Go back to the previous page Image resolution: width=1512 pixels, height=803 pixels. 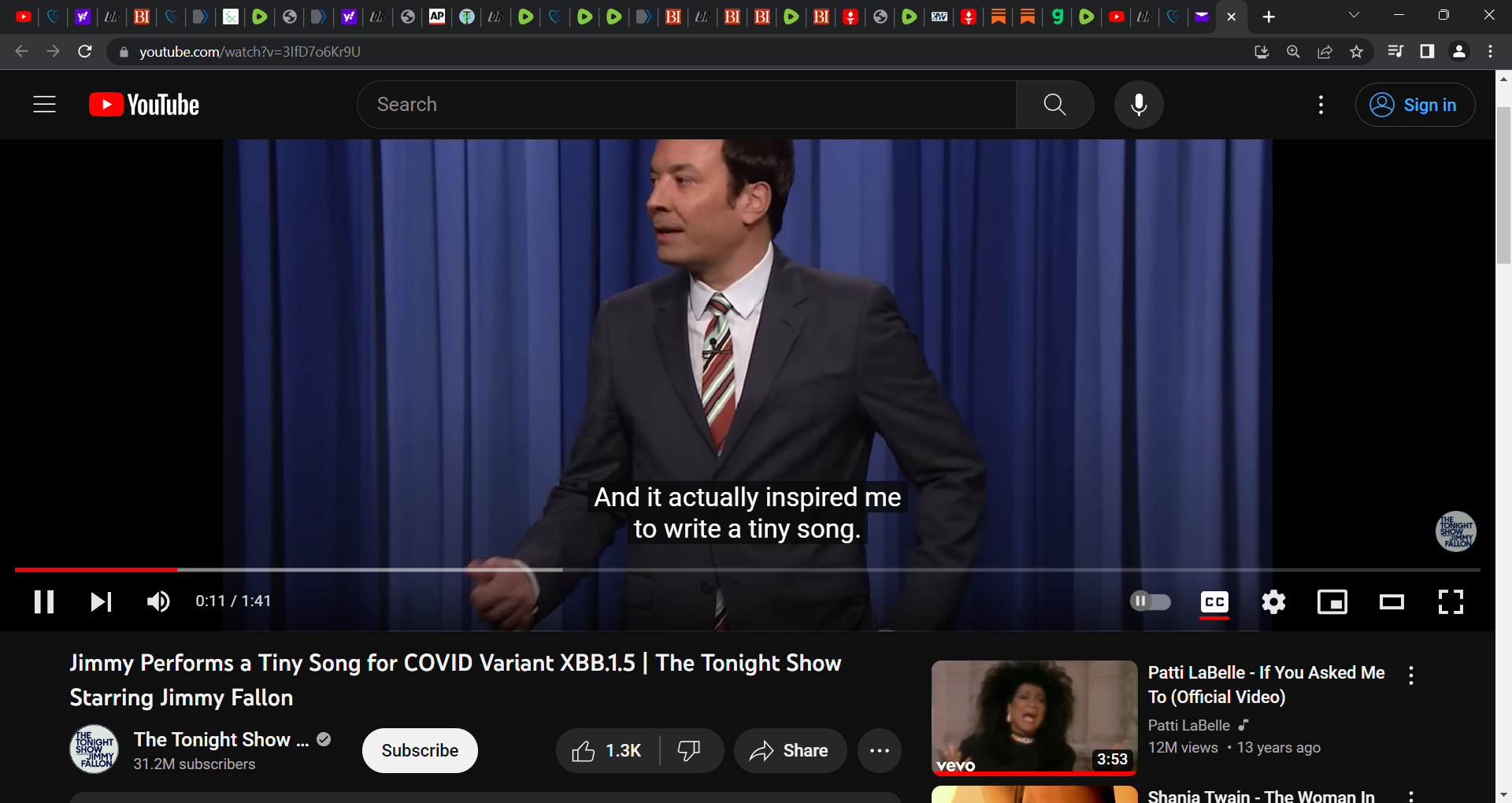[21, 51]
